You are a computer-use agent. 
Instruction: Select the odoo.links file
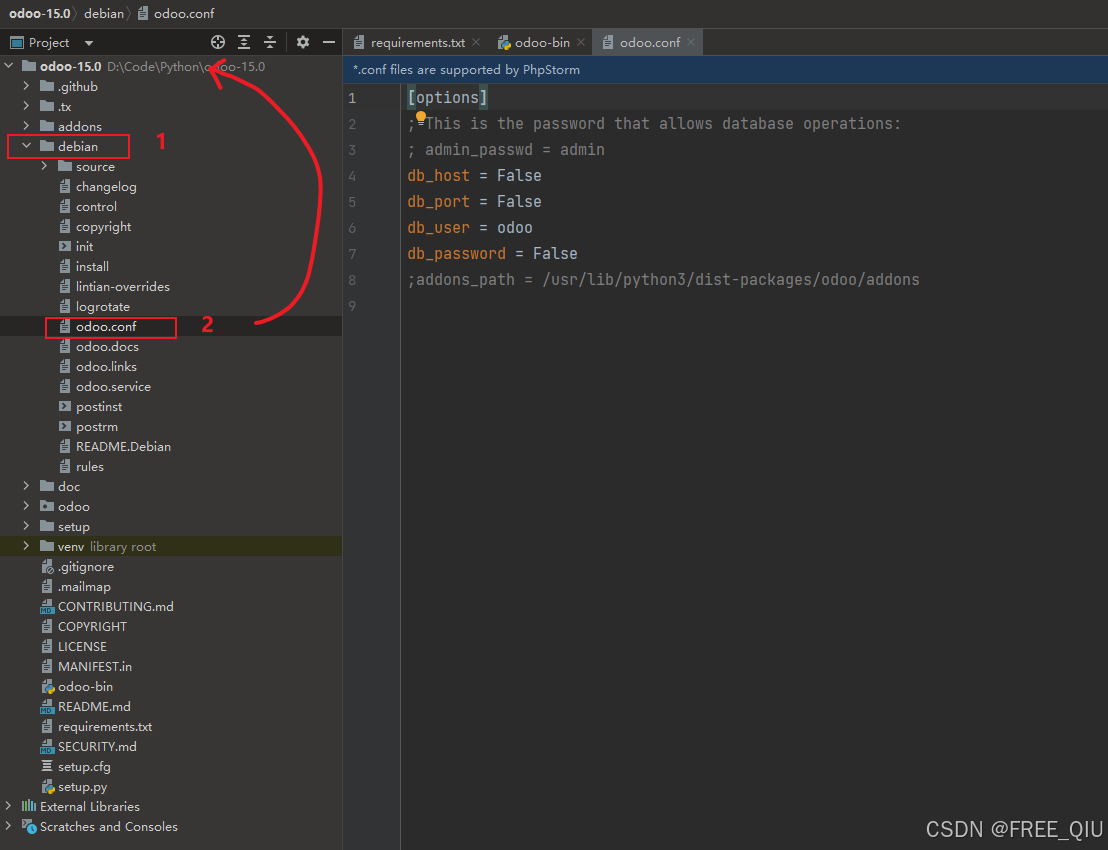click(106, 367)
